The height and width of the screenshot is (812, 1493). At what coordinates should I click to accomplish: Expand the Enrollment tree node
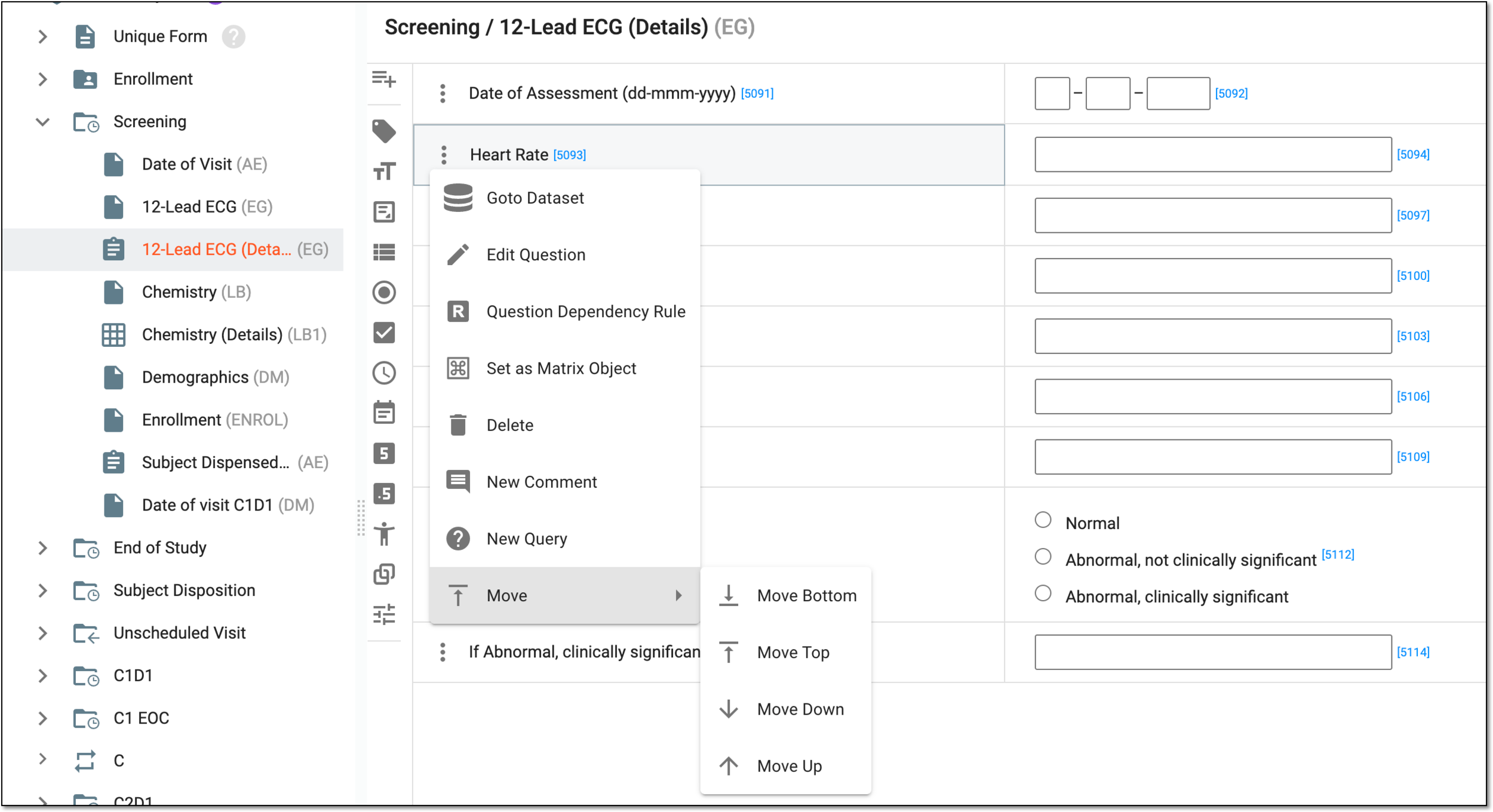[42, 79]
